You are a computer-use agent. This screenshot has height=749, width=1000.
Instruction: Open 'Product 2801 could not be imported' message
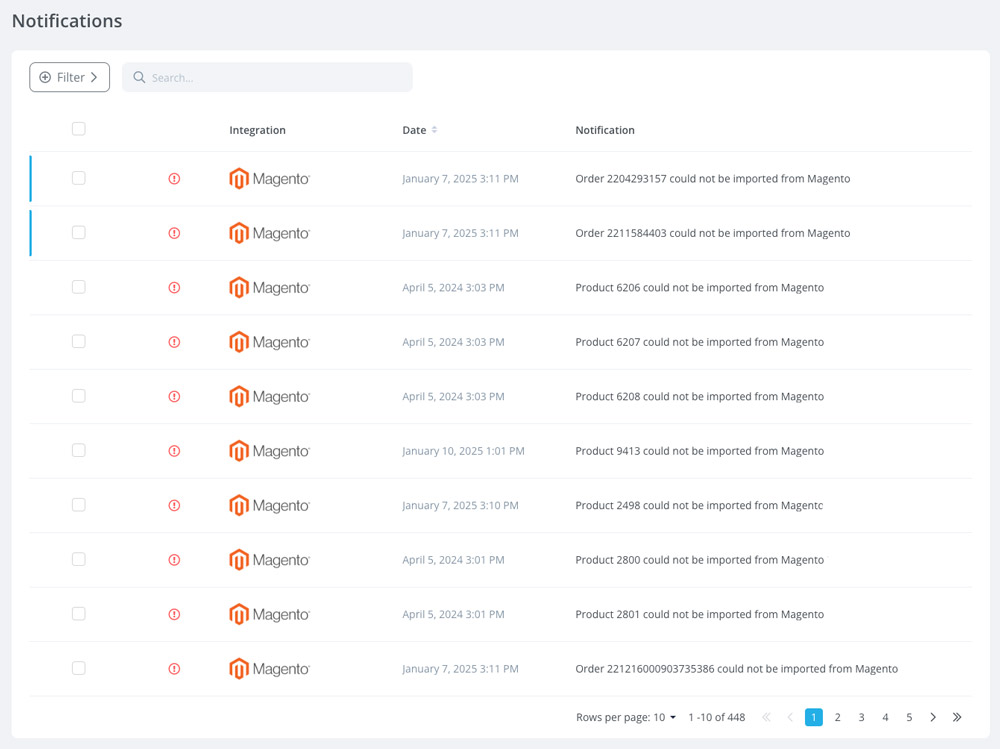700,614
